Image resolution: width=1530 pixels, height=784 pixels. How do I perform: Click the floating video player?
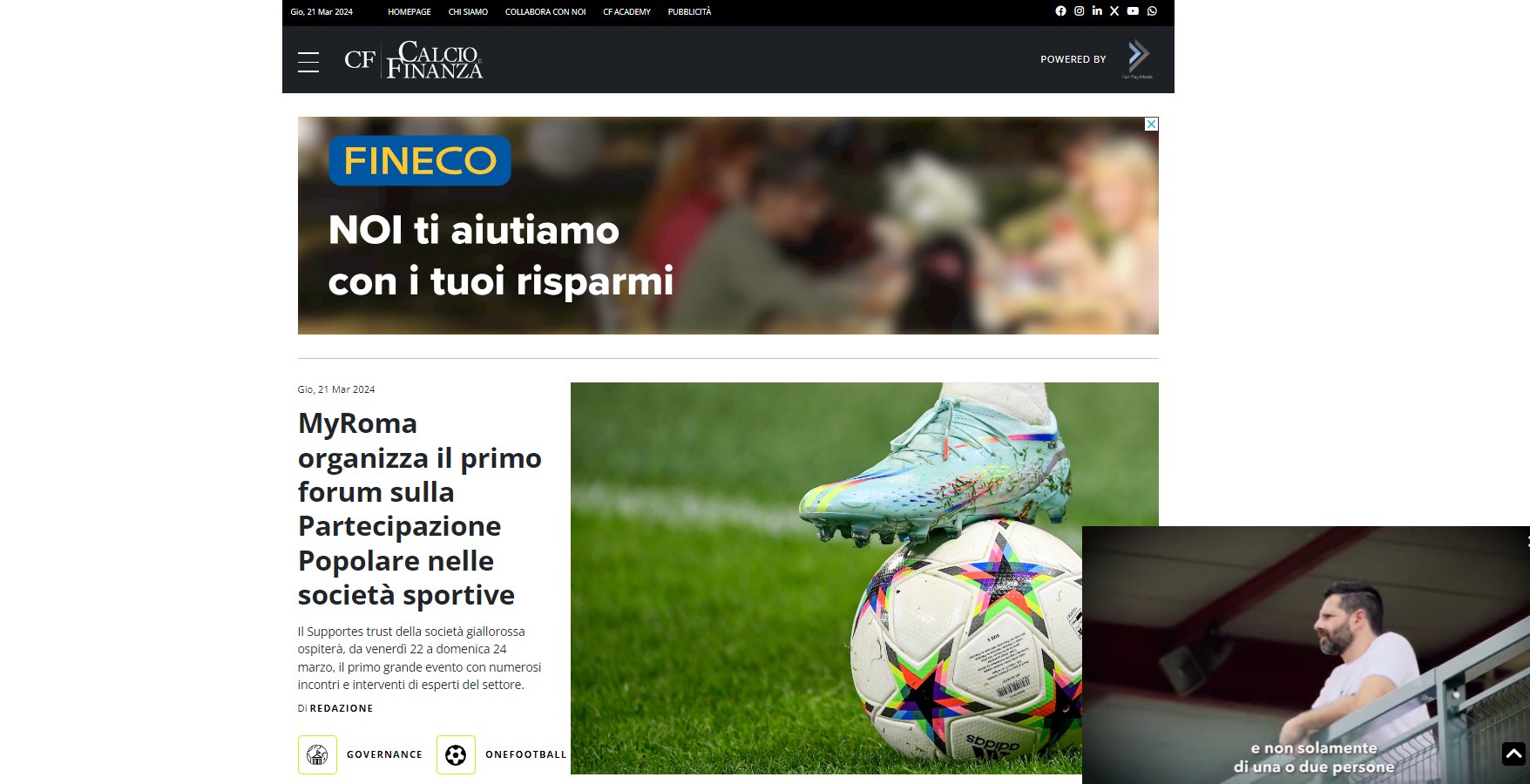point(1305,655)
